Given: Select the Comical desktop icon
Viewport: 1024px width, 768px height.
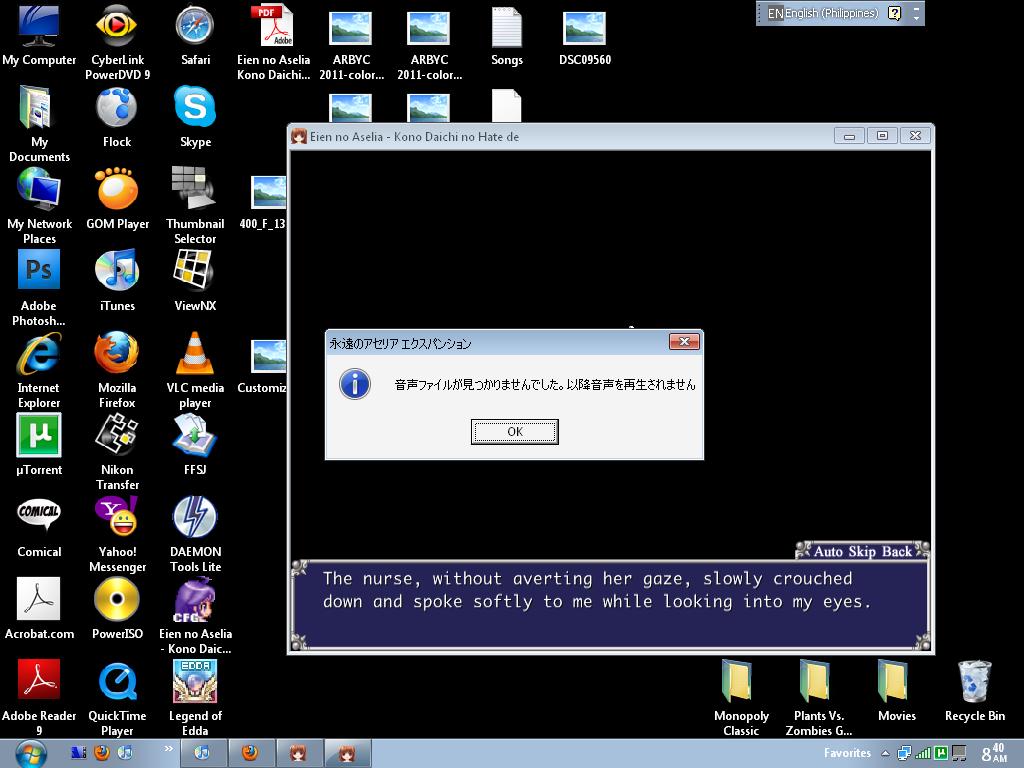Looking at the screenshot, I should 39,528.
